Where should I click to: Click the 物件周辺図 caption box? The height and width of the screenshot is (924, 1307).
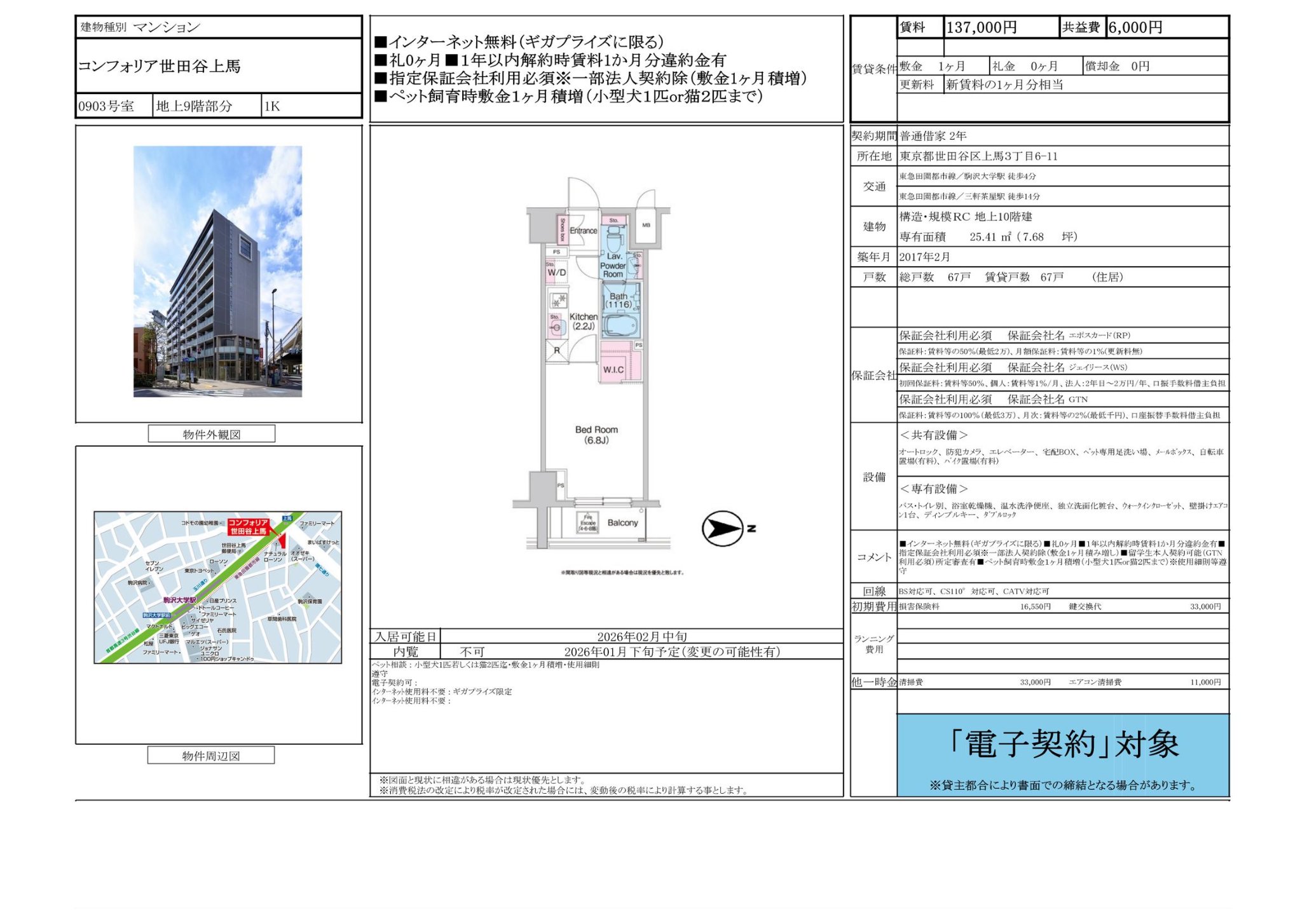click(210, 756)
